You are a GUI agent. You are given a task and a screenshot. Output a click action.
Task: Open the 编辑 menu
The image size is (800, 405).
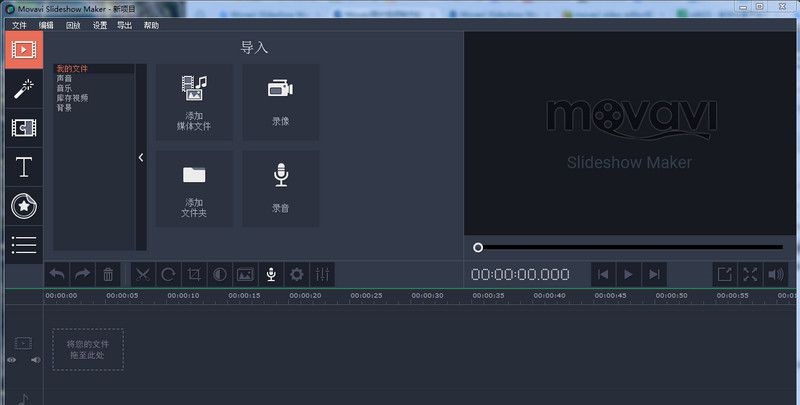click(46, 25)
